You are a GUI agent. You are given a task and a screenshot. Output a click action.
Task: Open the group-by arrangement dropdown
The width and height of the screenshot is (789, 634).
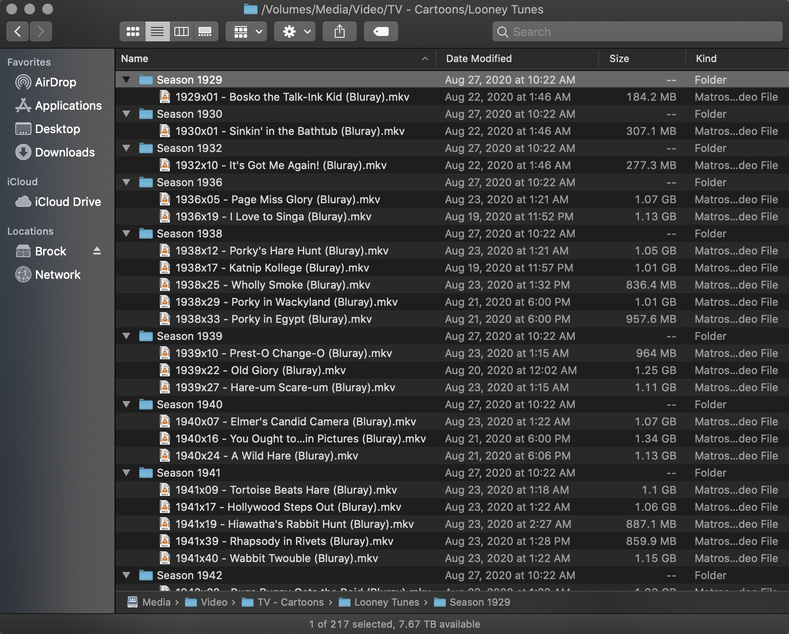(x=246, y=32)
